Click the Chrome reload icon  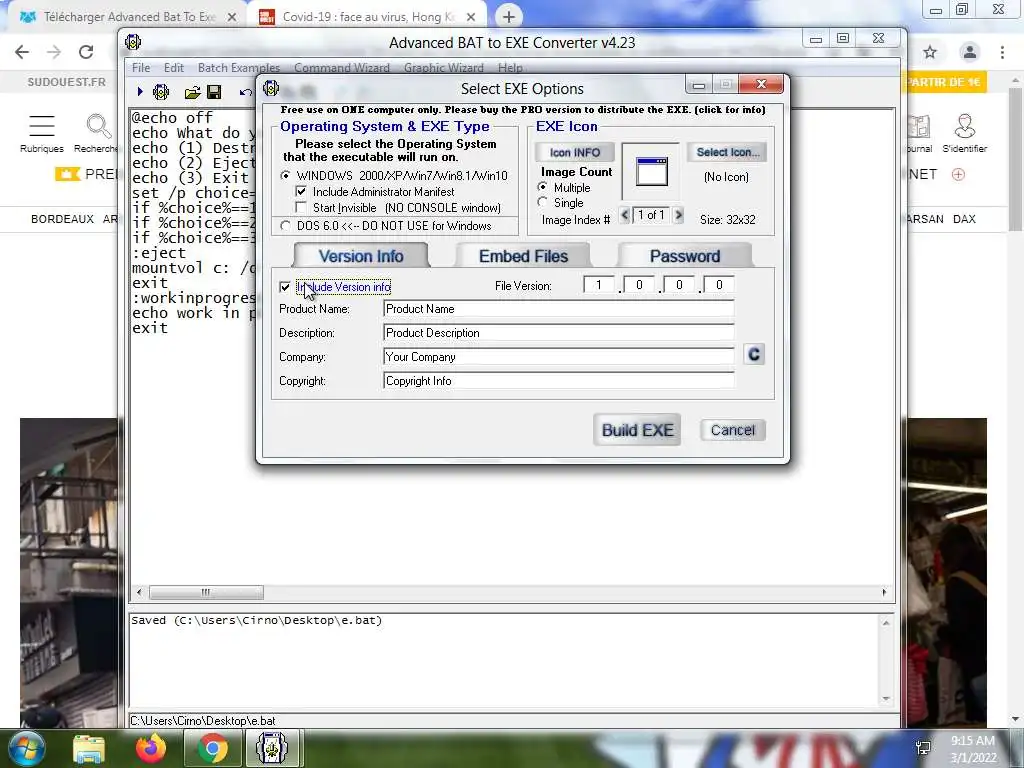pyautogui.click(x=86, y=52)
